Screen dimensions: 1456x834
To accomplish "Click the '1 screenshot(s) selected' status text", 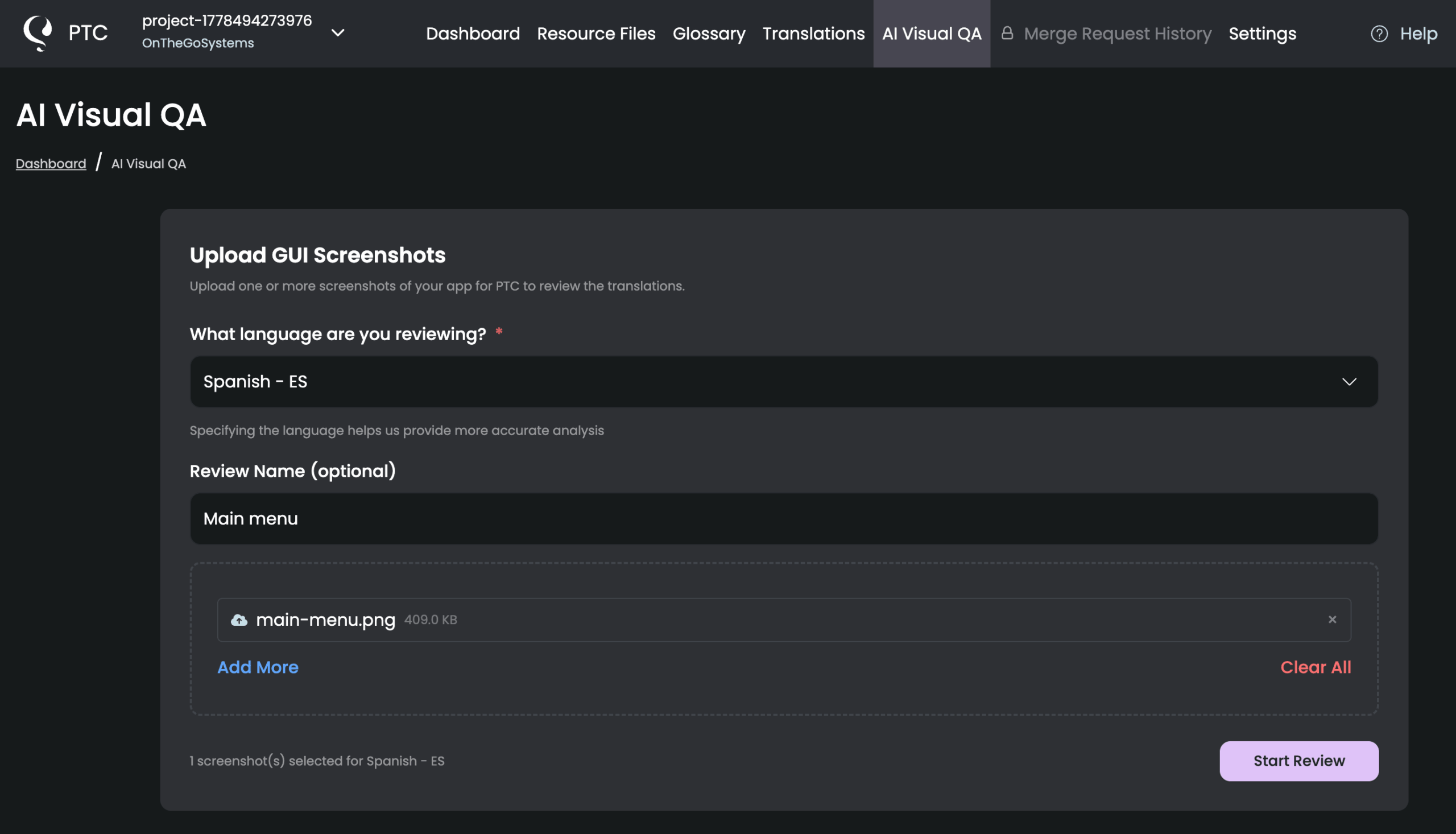I will [317, 761].
